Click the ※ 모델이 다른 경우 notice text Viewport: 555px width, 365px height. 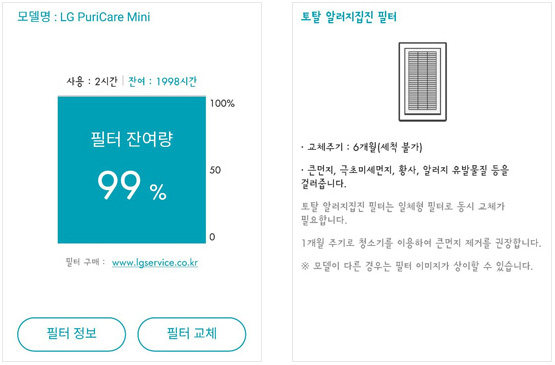click(417, 266)
